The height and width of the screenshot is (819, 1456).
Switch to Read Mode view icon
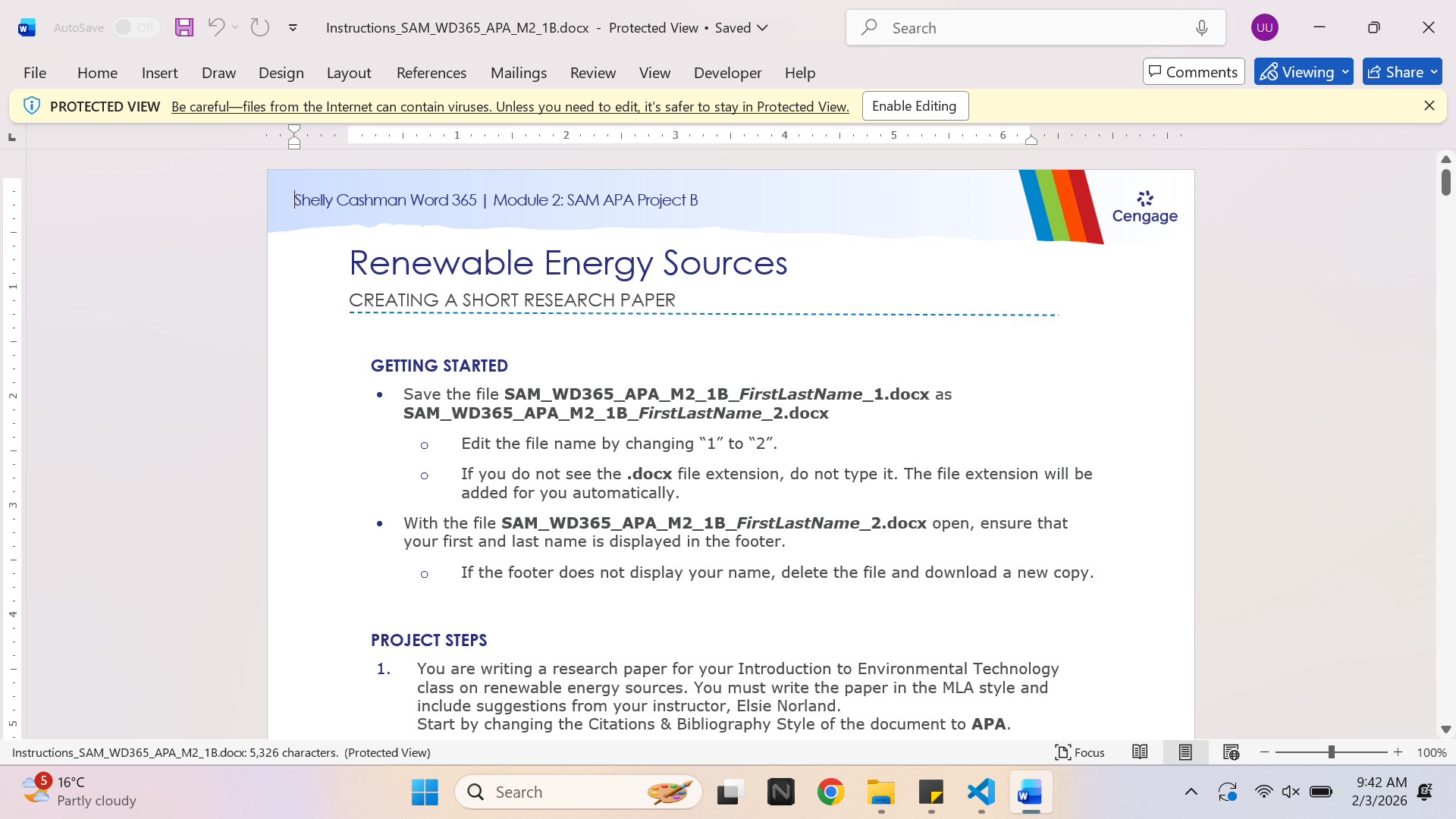(x=1140, y=752)
